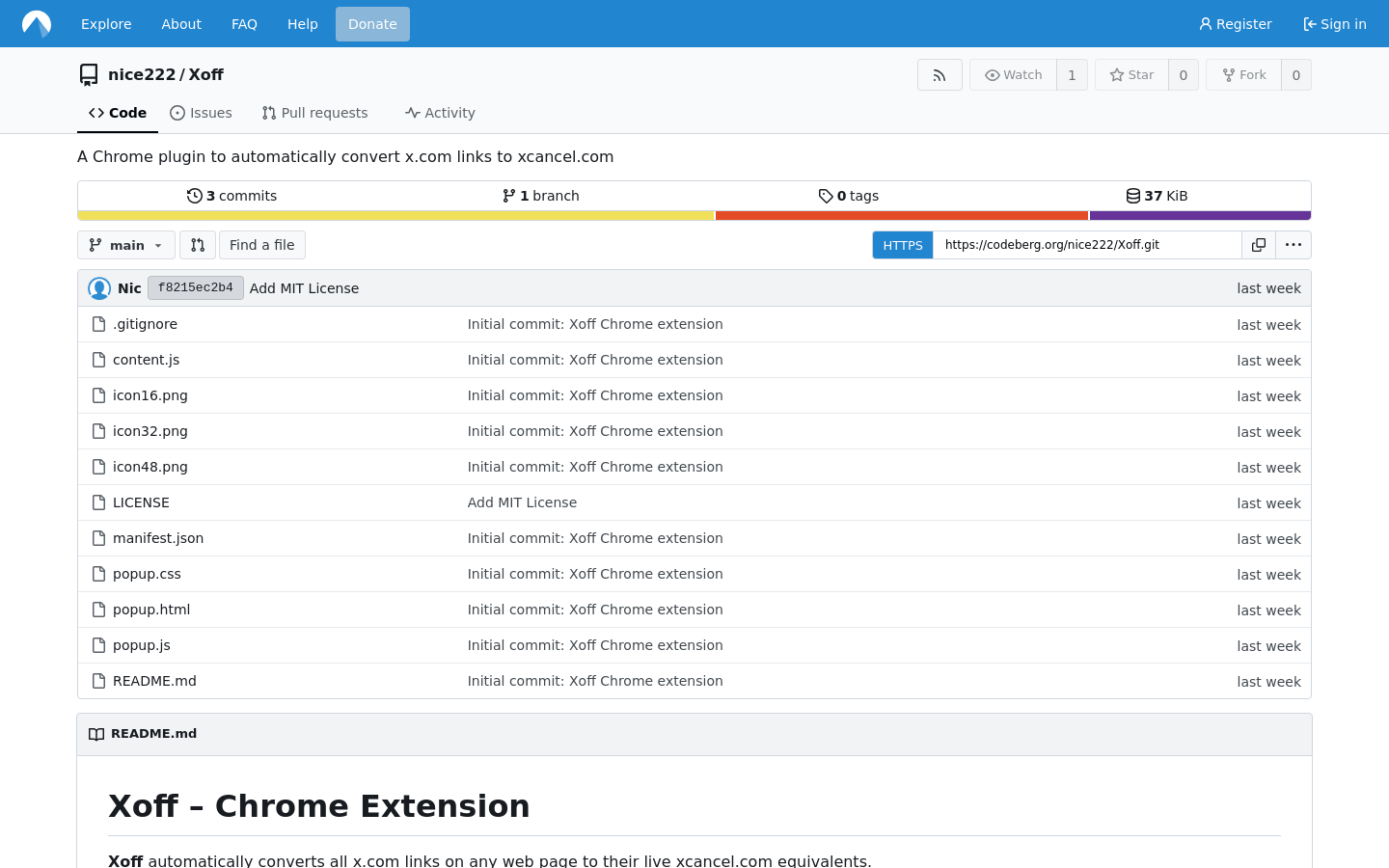Open the main branch dropdown

pos(126,245)
